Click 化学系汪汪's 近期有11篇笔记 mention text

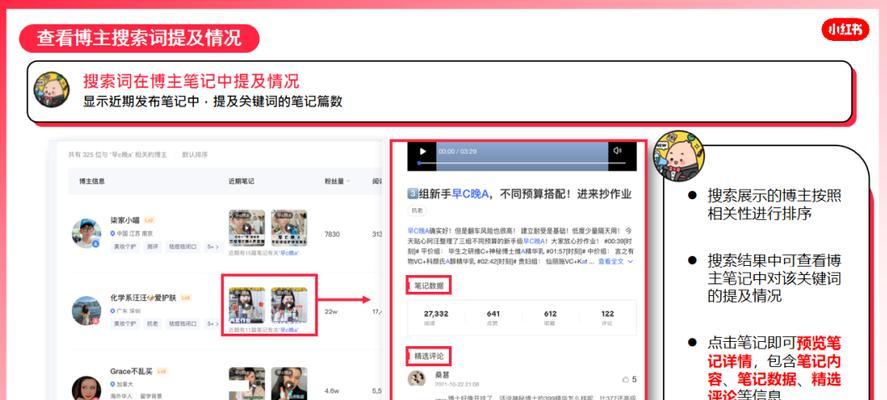coord(264,329)
